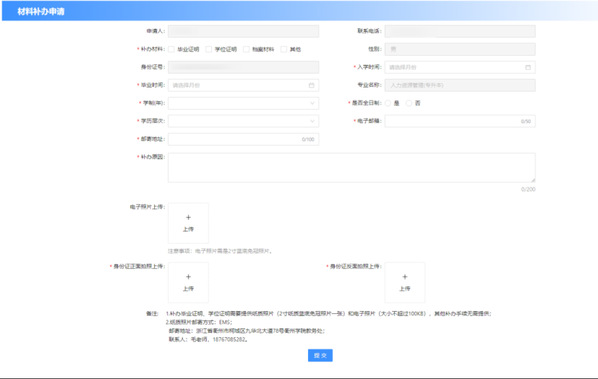Check the 学位证明 checkbox
This screenshot has height=379, width=598.
pos(209,49)
